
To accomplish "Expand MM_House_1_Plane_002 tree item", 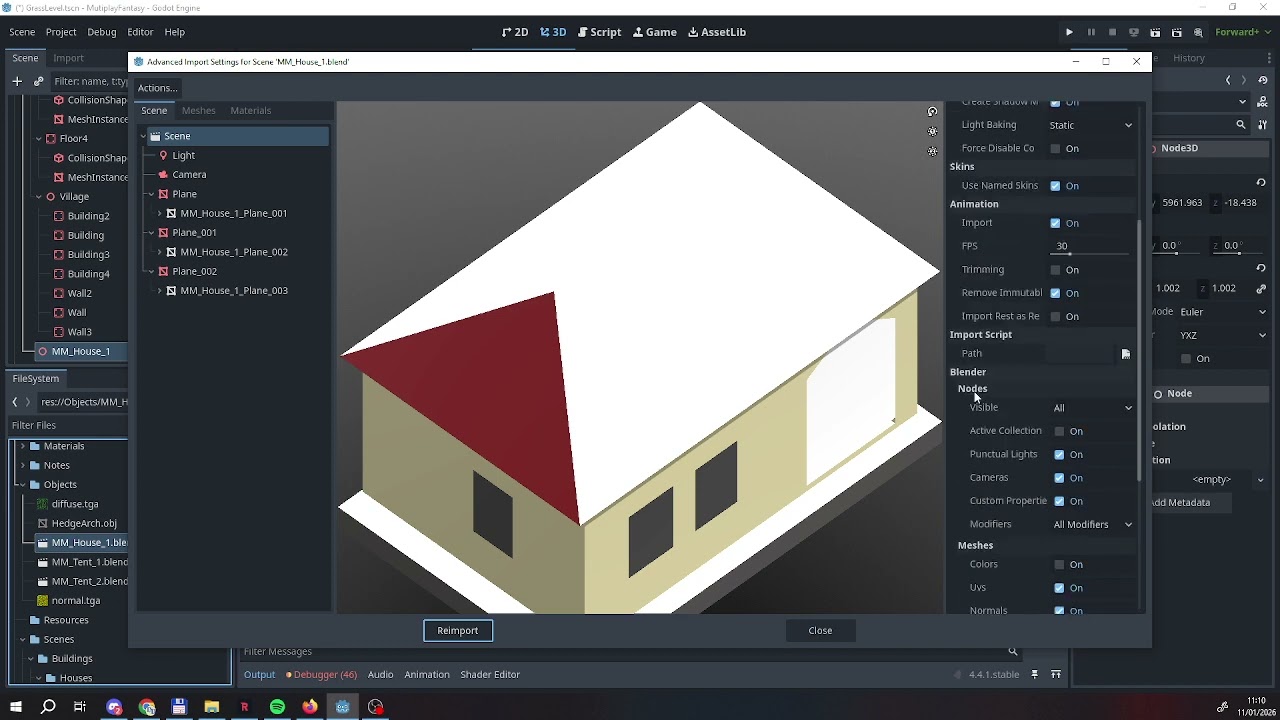I will point(159,252).
